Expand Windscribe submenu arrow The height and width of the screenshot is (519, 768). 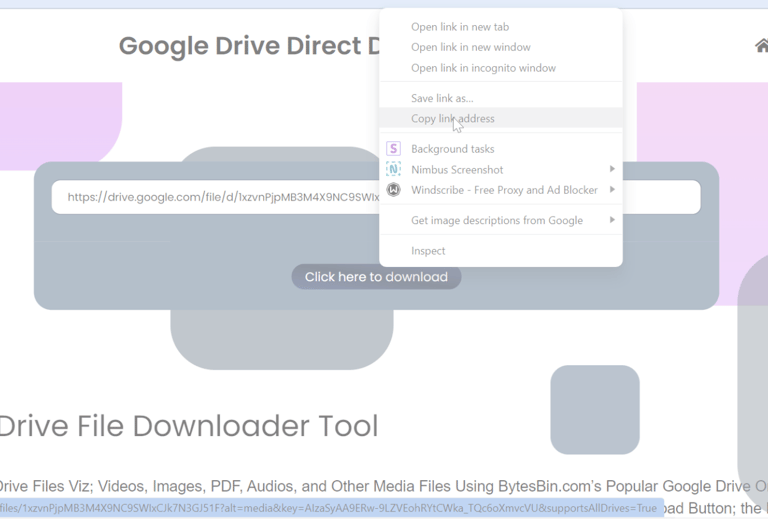click(612, 189)
